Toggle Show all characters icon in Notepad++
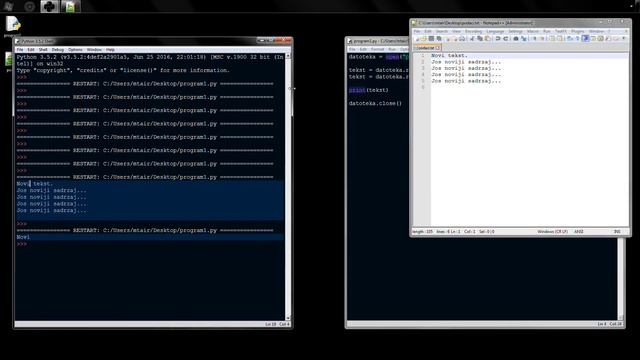 coord(578,38)
